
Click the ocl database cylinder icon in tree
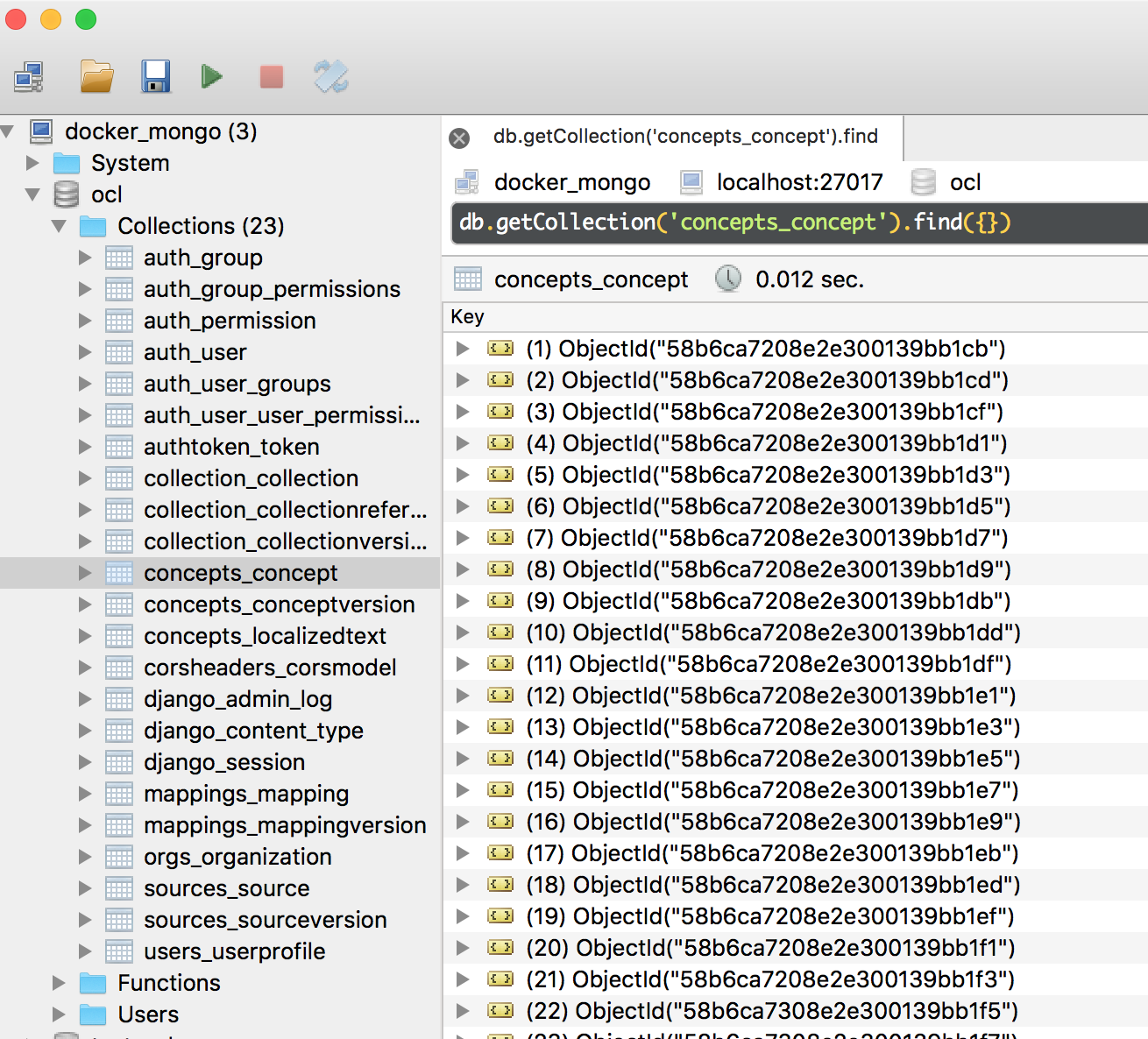(x=67, y=194)
